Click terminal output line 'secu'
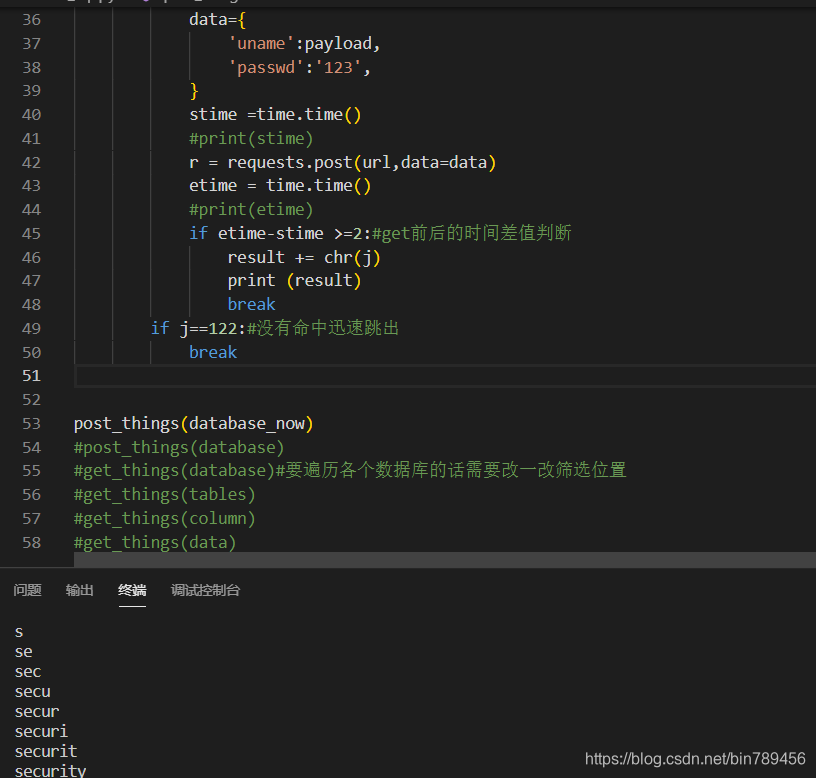This screenshot has width=816, height=778. [x=32, y=692]
